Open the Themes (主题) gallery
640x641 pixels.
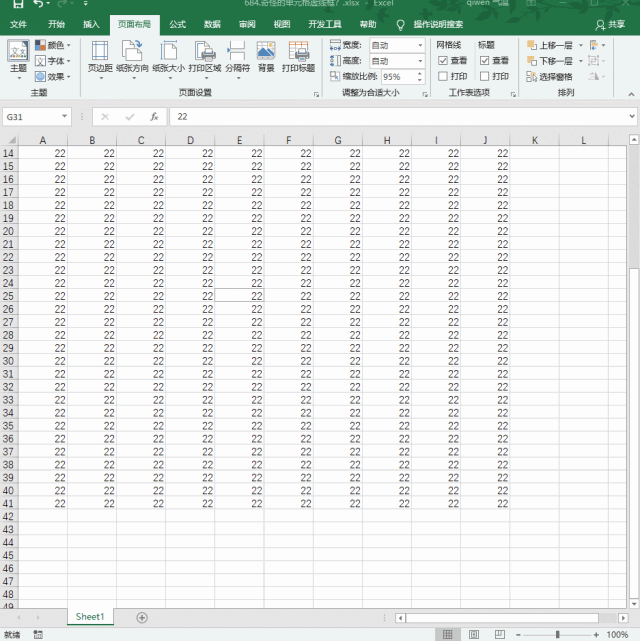point(18,59)
